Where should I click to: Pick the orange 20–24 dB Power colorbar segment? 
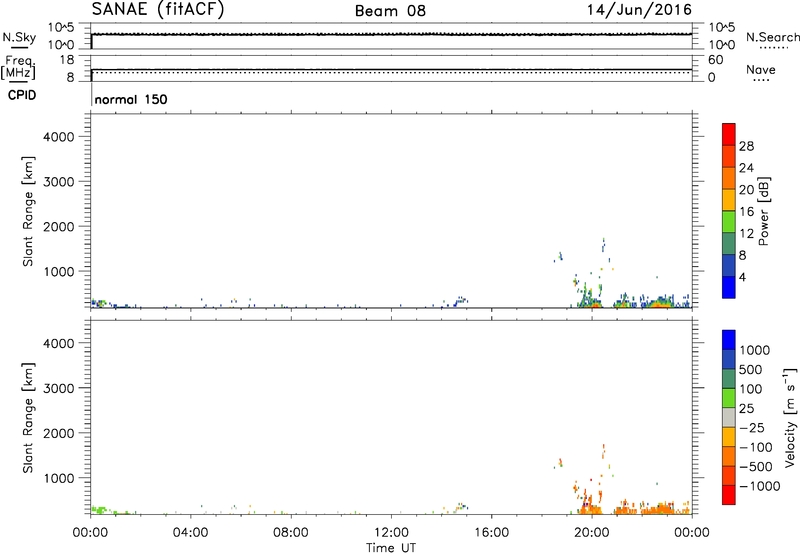(x=729, y=178)
